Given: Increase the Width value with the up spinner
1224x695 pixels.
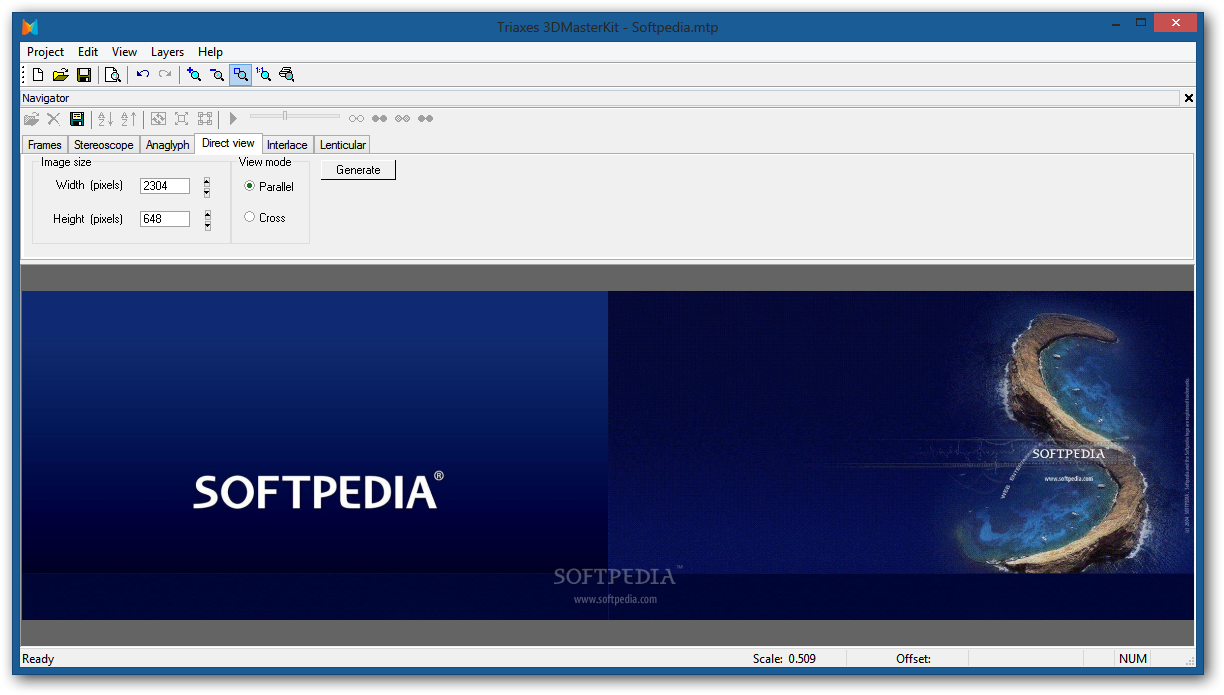Looking at the screenshot, I should click(x=207, y=182).
